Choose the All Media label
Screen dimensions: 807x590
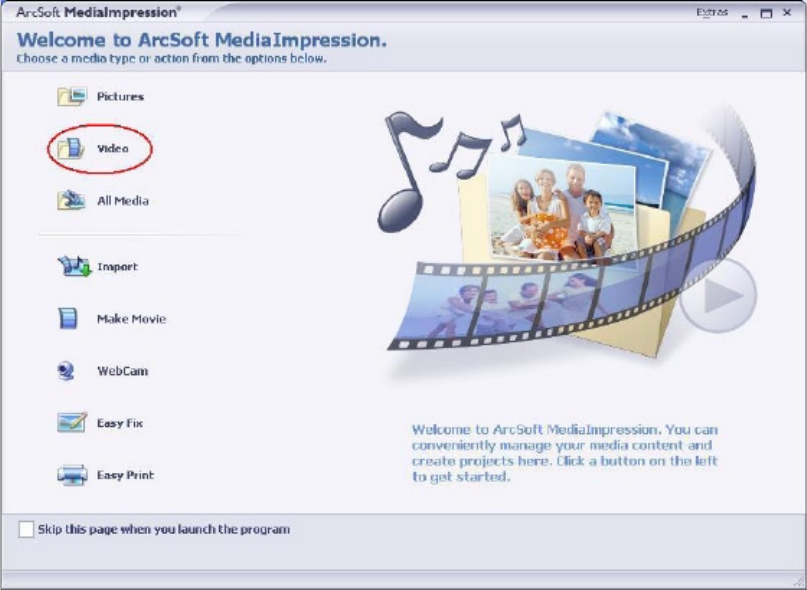(x=123, y=201)
